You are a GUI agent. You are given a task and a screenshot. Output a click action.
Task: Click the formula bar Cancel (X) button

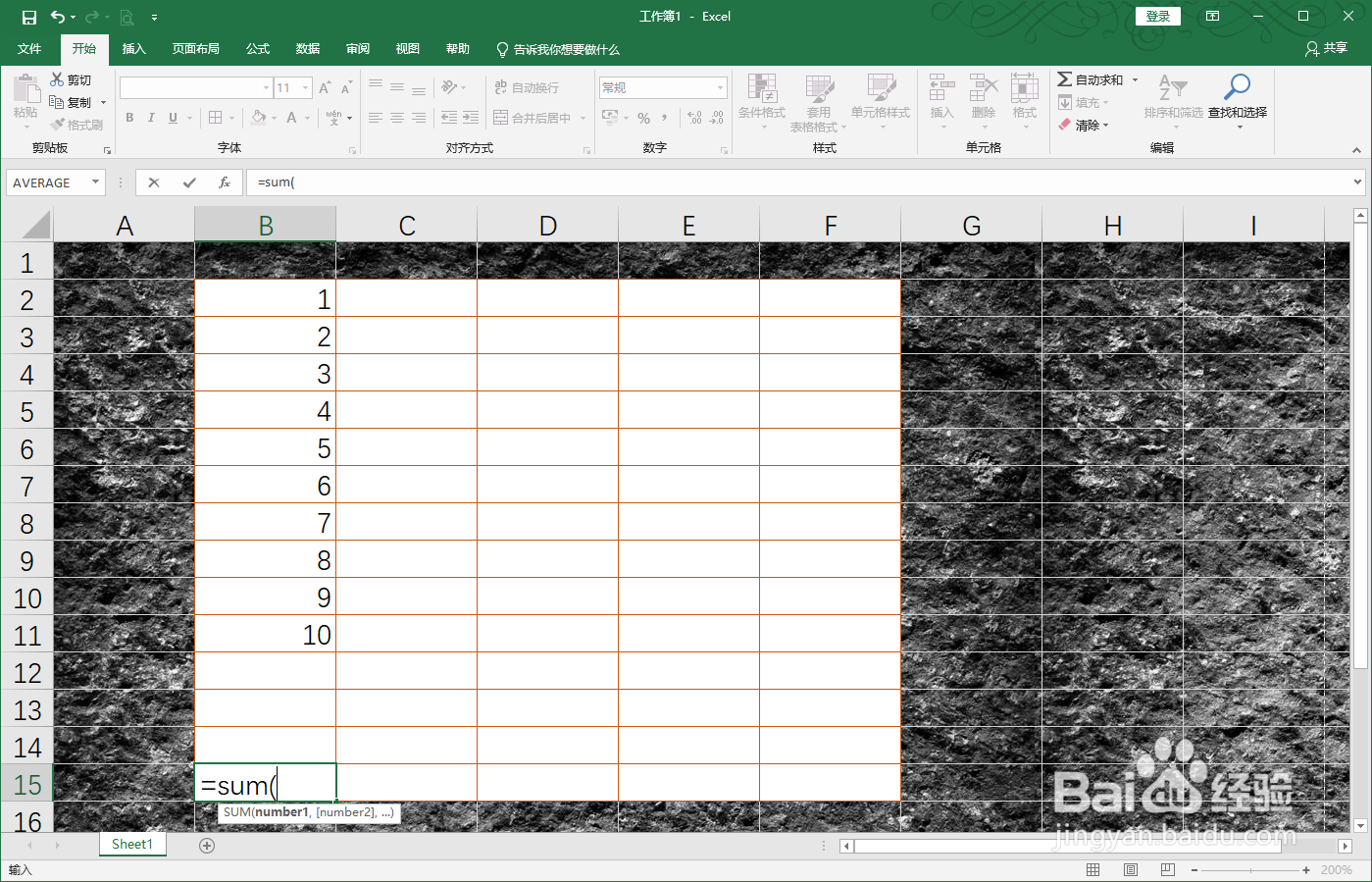pyautogui.click(x=154, y=182)
